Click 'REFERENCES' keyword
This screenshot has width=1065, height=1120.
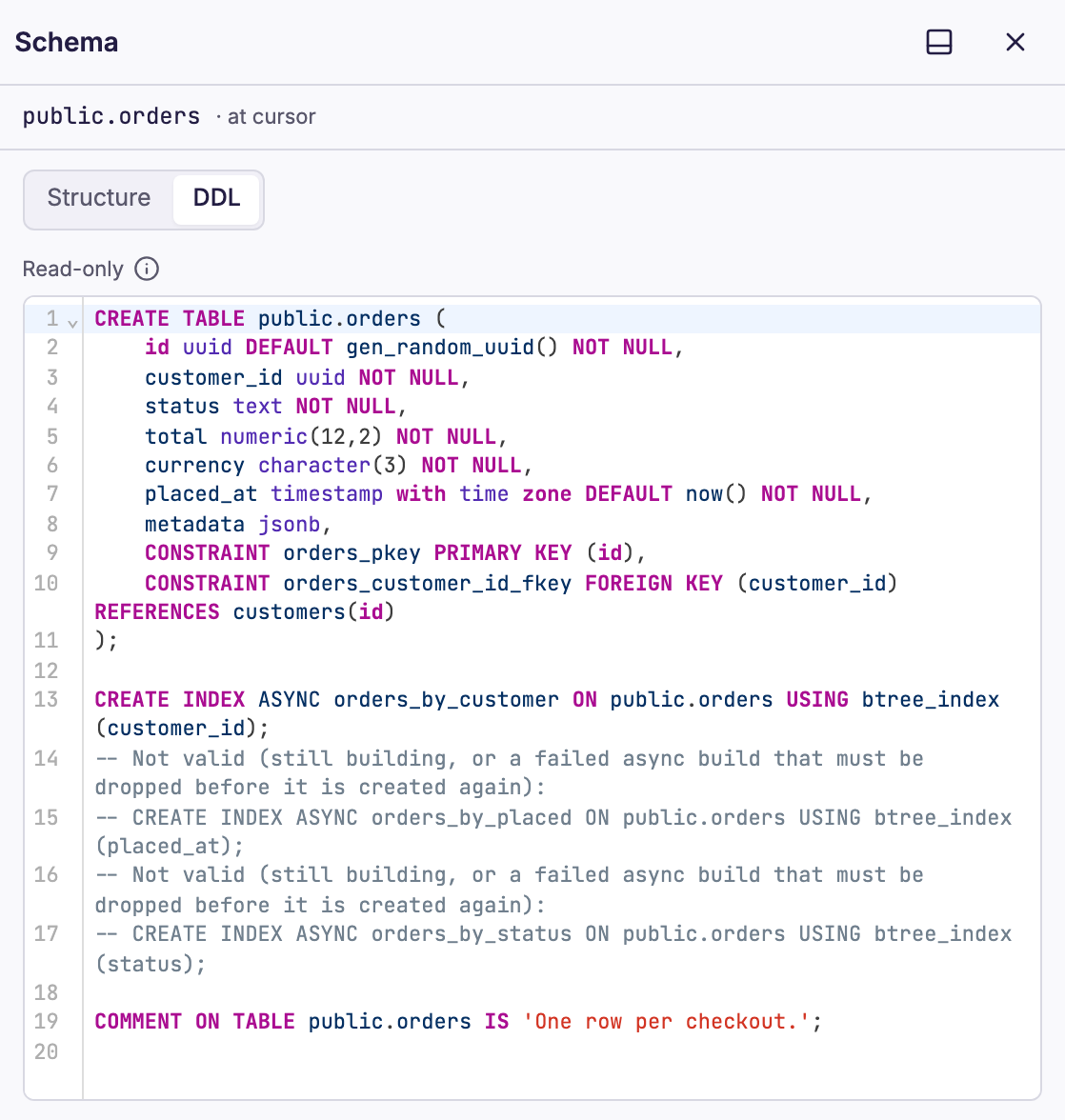click(157, 612)
